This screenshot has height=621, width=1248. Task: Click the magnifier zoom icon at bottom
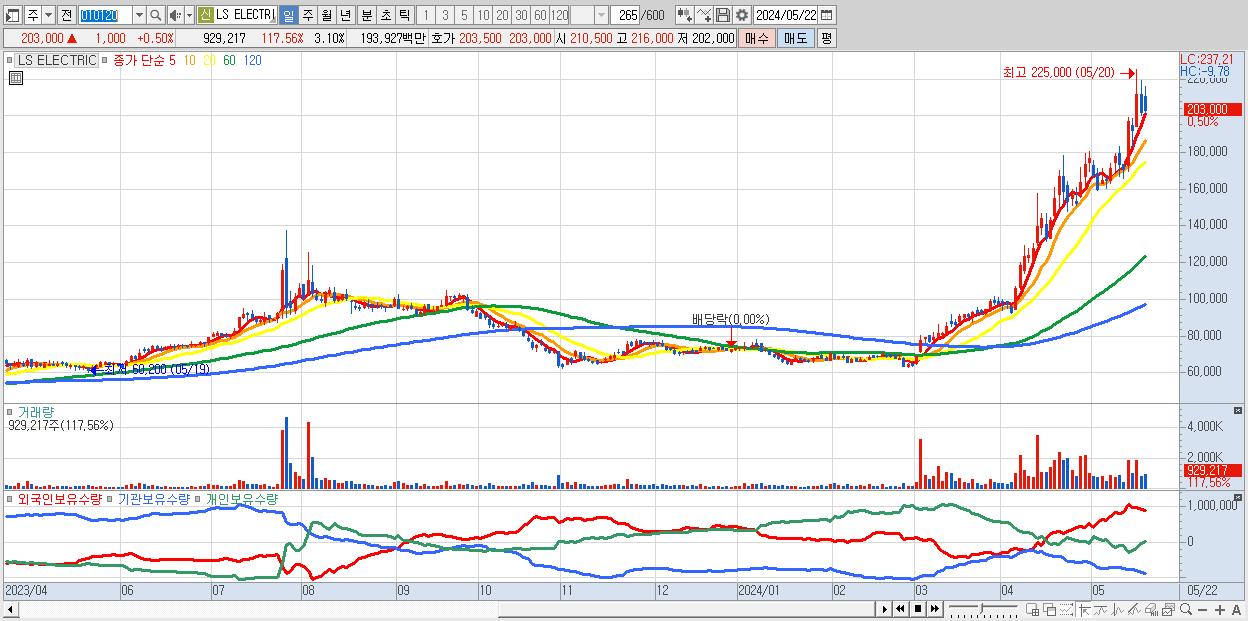pyautogui.click(x=1185, y=609)
